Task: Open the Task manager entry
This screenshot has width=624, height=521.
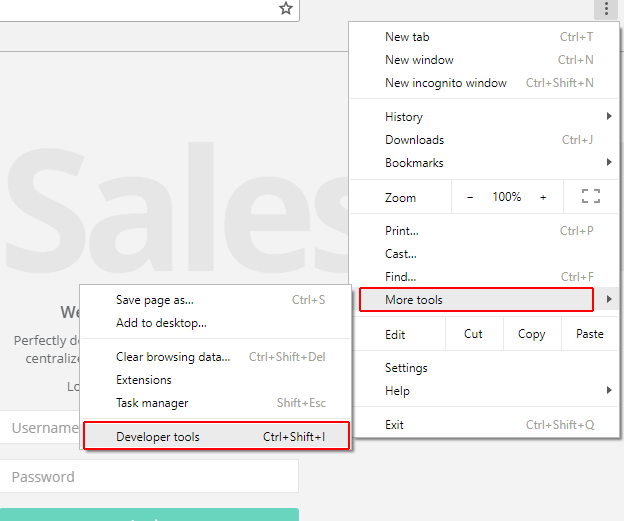Action: [152, 403]
